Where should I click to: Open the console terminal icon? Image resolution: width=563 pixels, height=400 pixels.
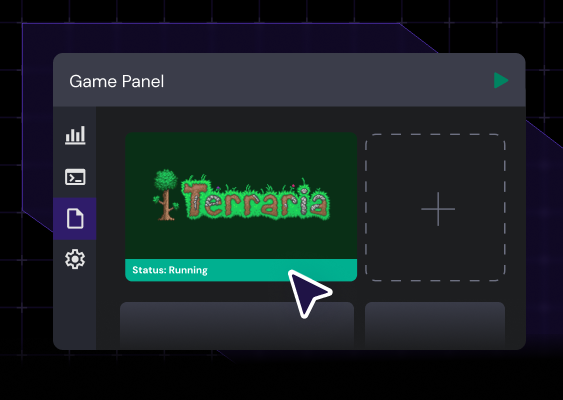point(75,177)
